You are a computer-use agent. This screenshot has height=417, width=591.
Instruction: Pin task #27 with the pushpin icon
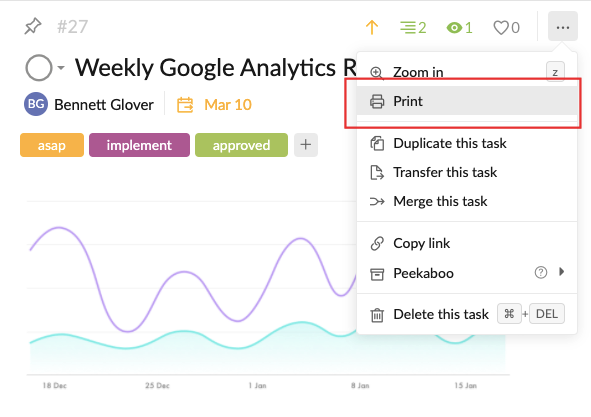(x=33, y=26)
